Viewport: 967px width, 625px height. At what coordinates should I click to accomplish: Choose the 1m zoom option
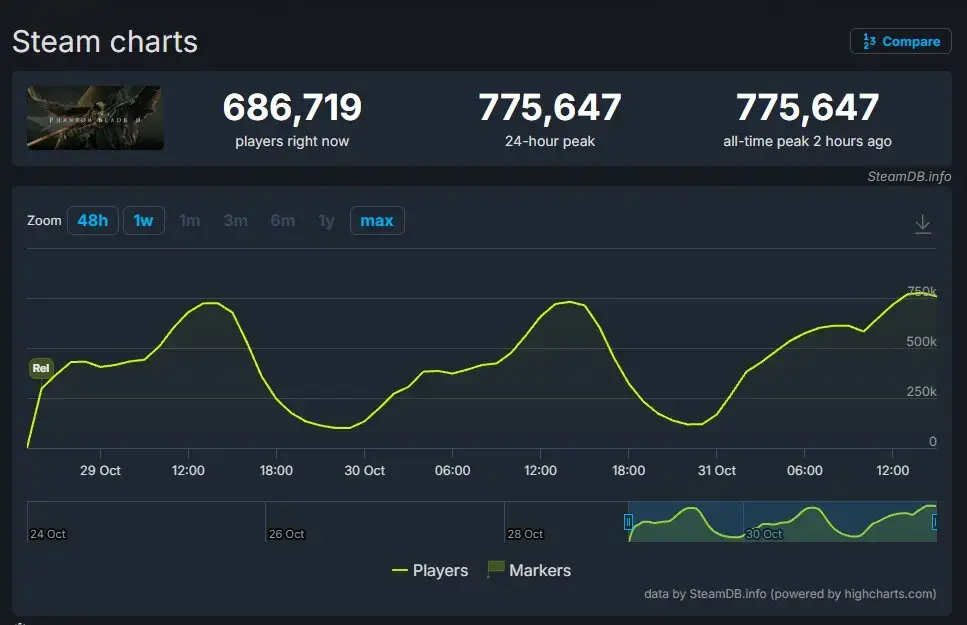tap(189, 220)
